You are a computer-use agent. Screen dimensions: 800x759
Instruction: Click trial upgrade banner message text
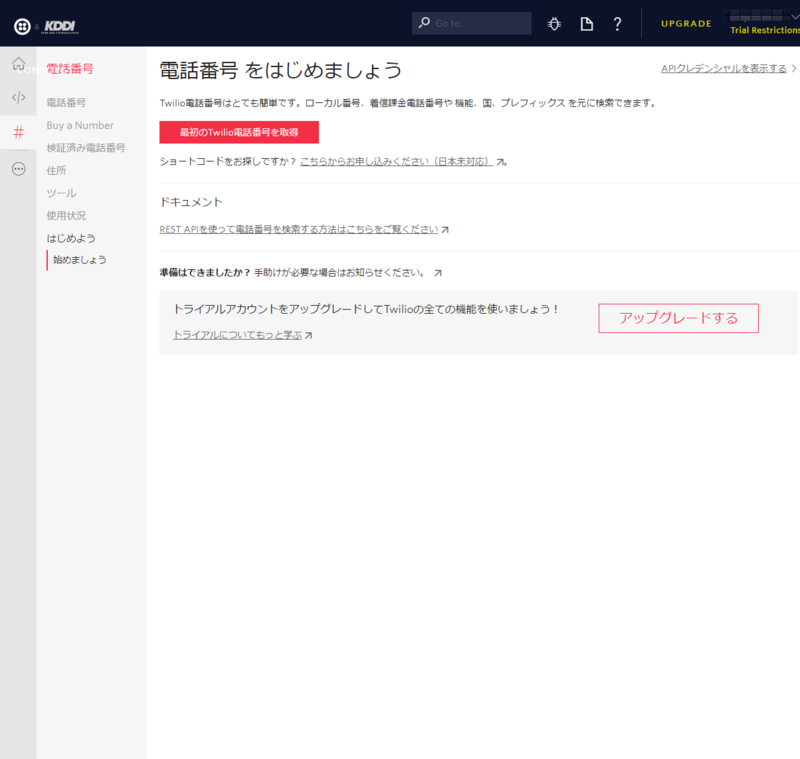coord(366,309)
